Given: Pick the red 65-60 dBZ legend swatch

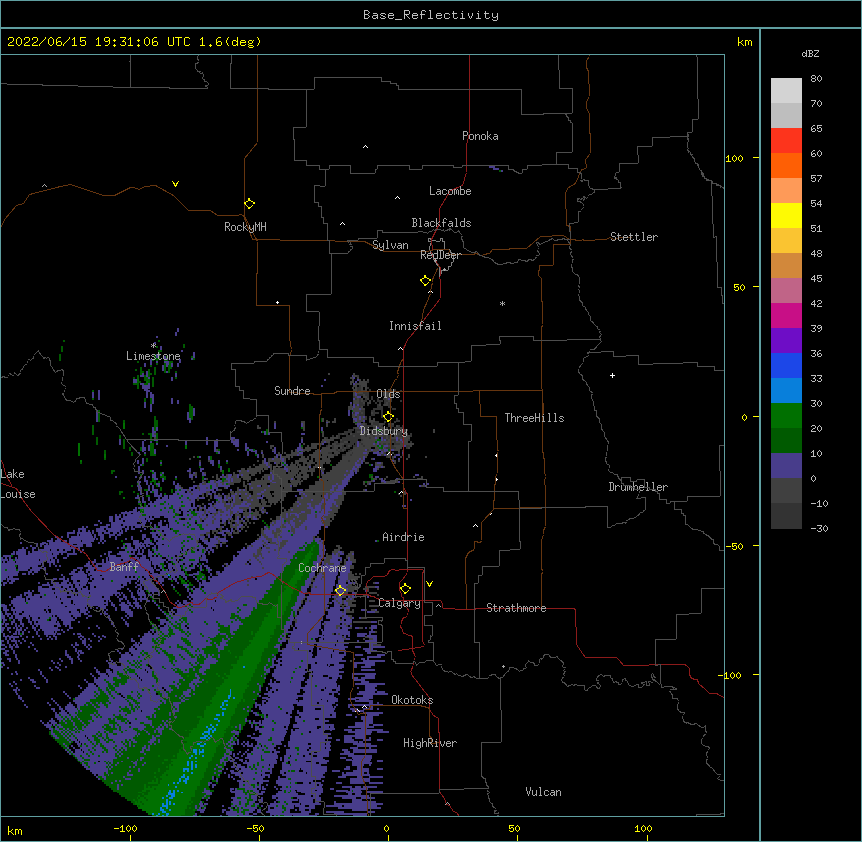Looking at the screenshot, I should pos(786,140).
